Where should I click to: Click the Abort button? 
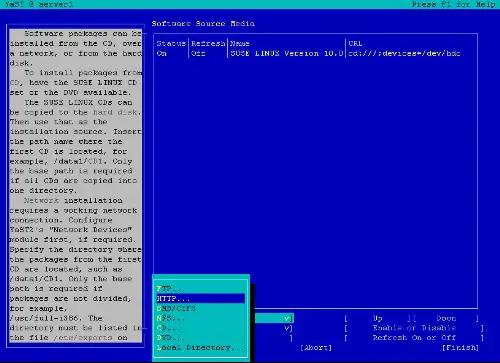coord(316,348)
